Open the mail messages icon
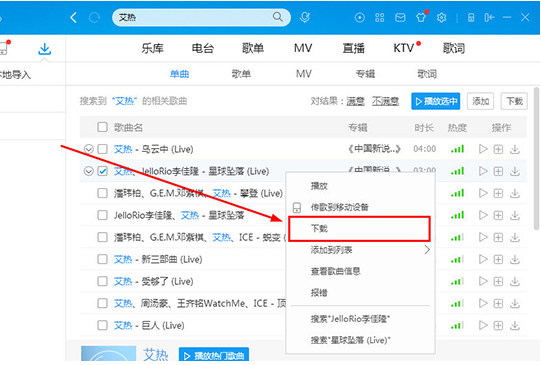The image size is (541, 365). [400, 17]
